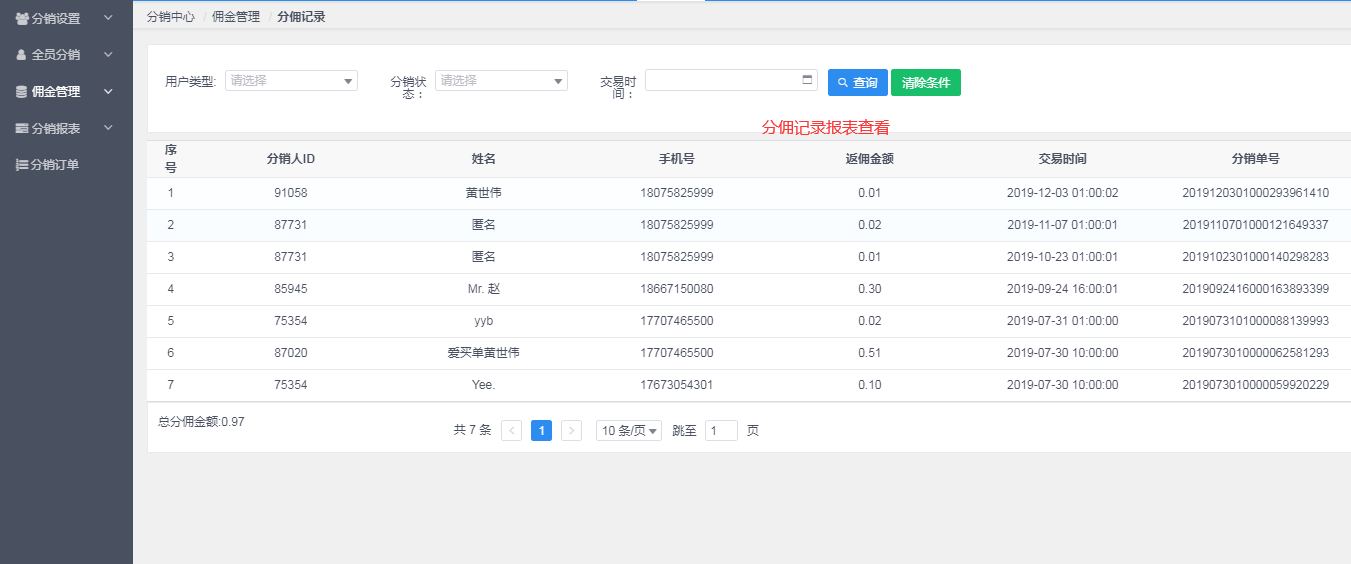Focus the 交易时间 date input field

pos(731,80)
